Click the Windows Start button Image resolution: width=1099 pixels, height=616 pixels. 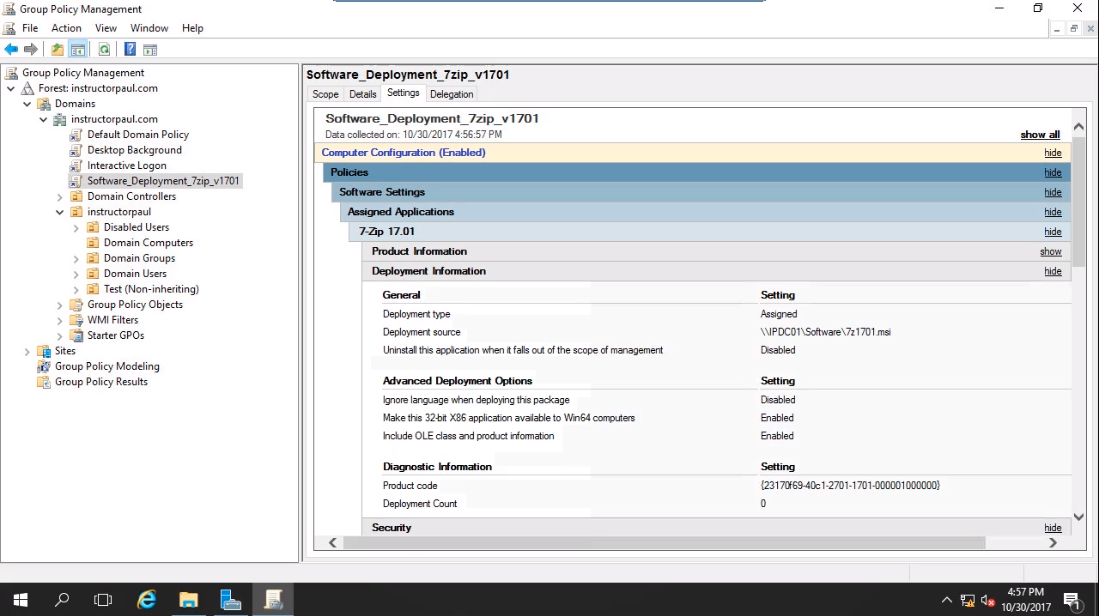pyautogui.click(x=20, y=599)
